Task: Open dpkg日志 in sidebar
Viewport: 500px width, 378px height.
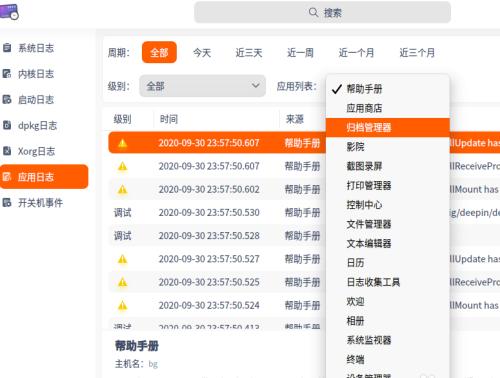Action: (44, 125)
